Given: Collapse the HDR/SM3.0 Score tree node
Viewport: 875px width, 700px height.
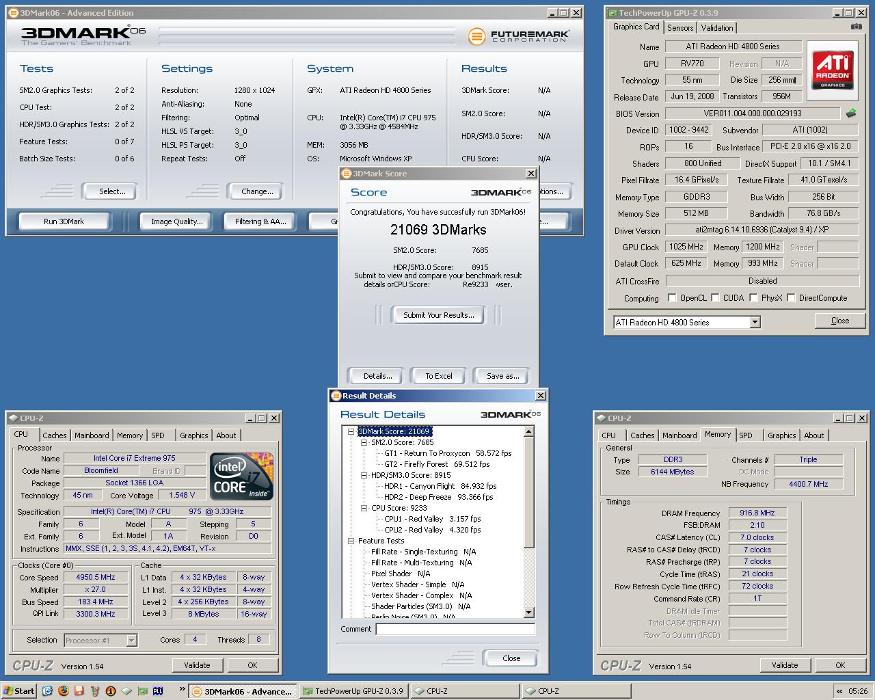Looking at the screenshot, I should (364, 475).
